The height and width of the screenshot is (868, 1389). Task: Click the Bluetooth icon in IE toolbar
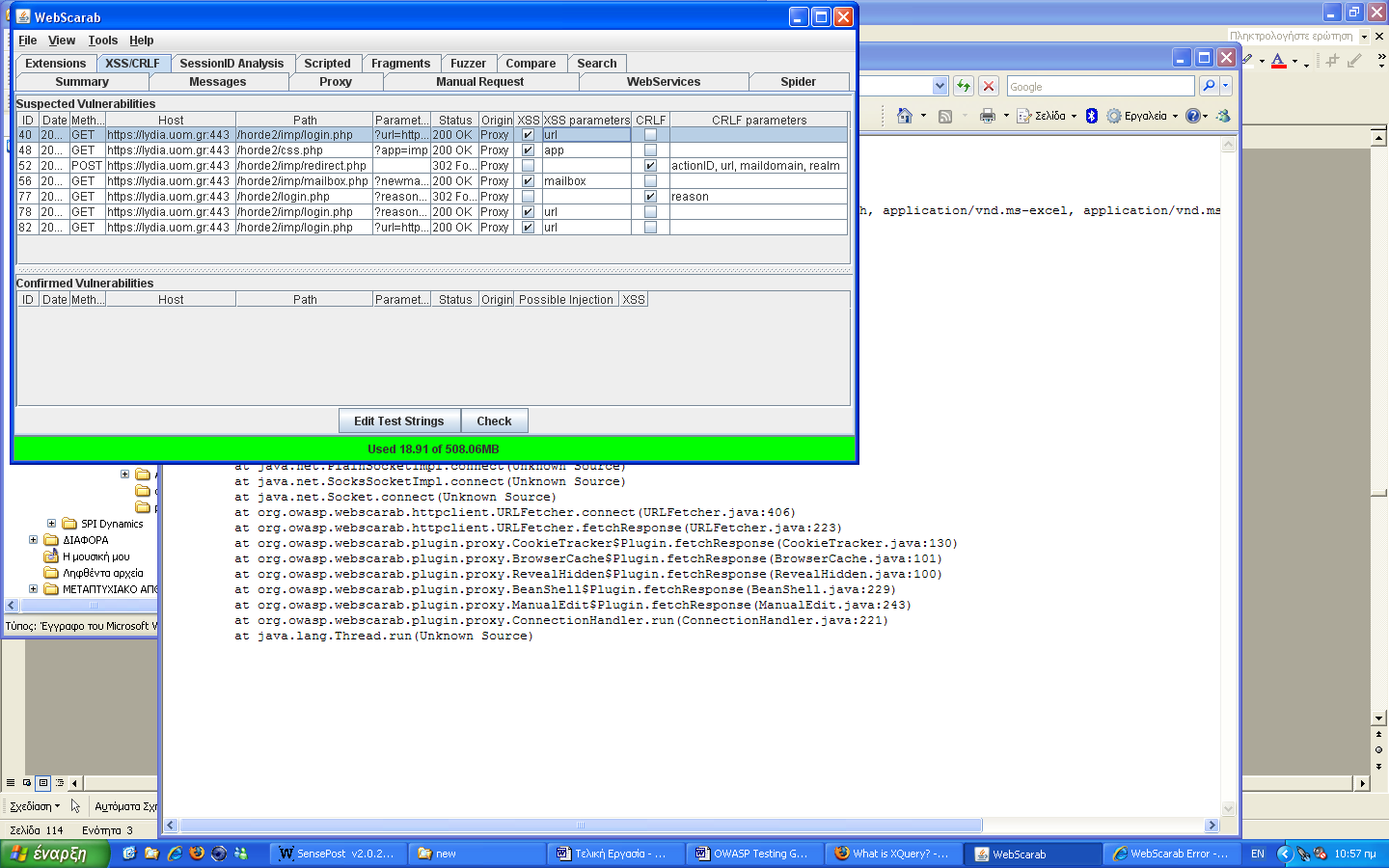coord(1092,116)
